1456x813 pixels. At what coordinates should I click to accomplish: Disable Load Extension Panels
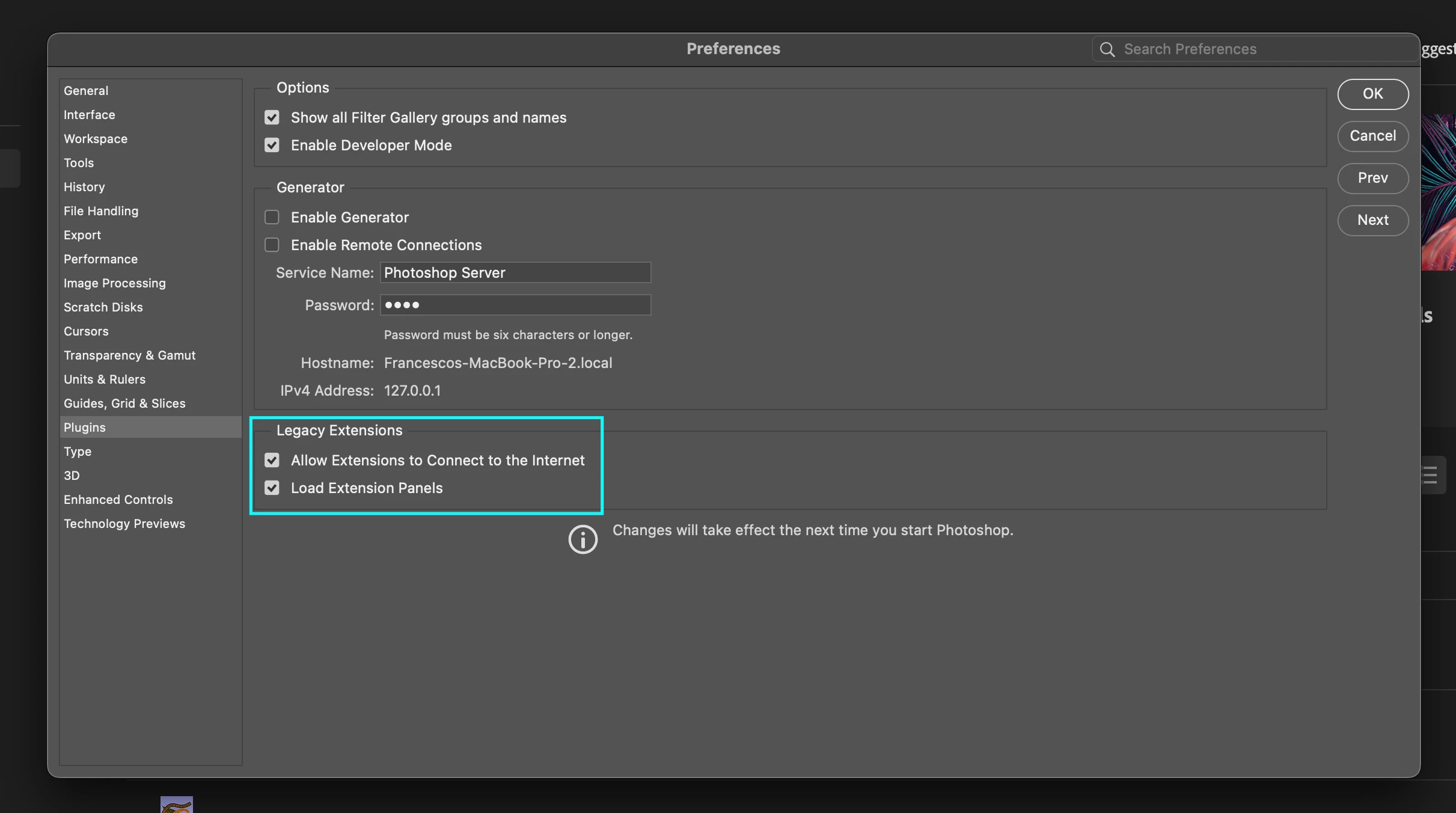tap(272, 488)
